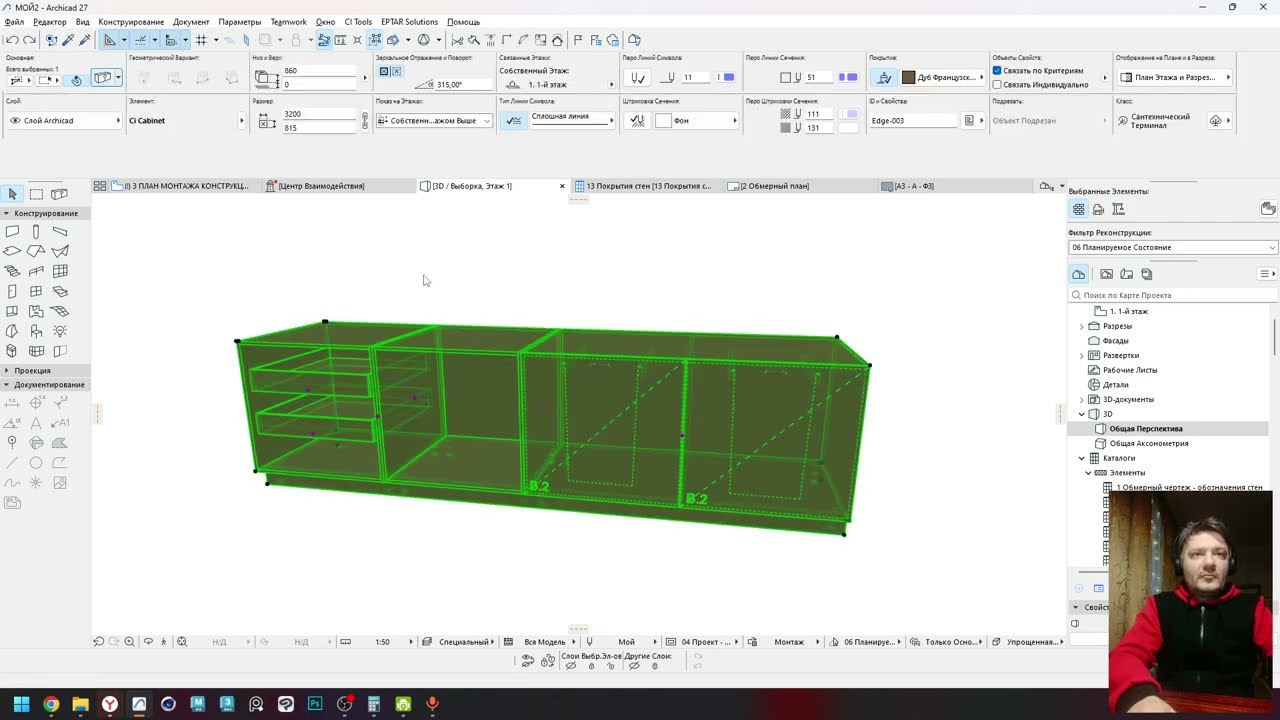
Task: Select the Stair tool
Action: [12, 271]
